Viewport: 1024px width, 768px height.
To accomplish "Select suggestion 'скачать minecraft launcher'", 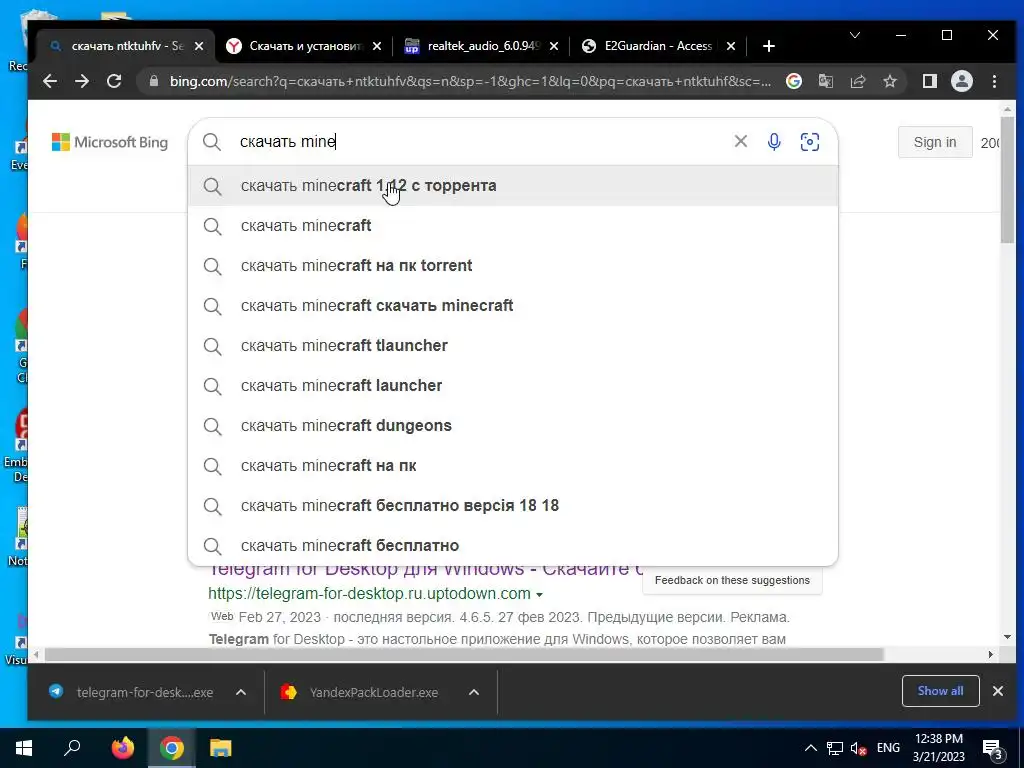I will point(513,385).
